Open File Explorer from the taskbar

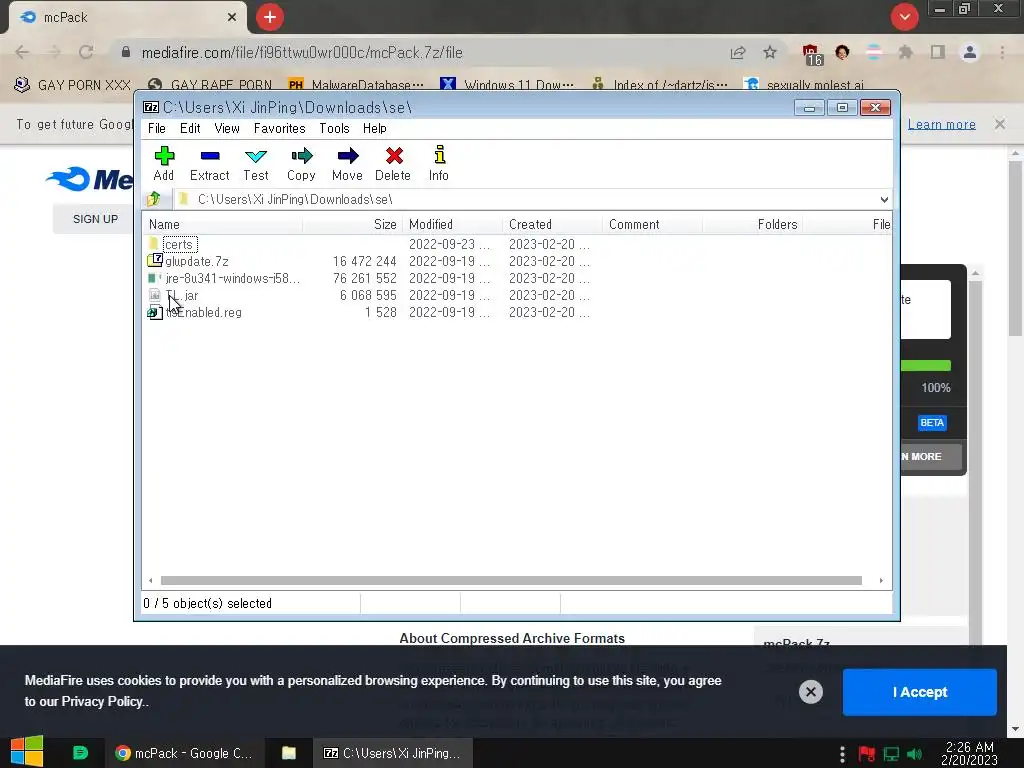tap(289, 753)
